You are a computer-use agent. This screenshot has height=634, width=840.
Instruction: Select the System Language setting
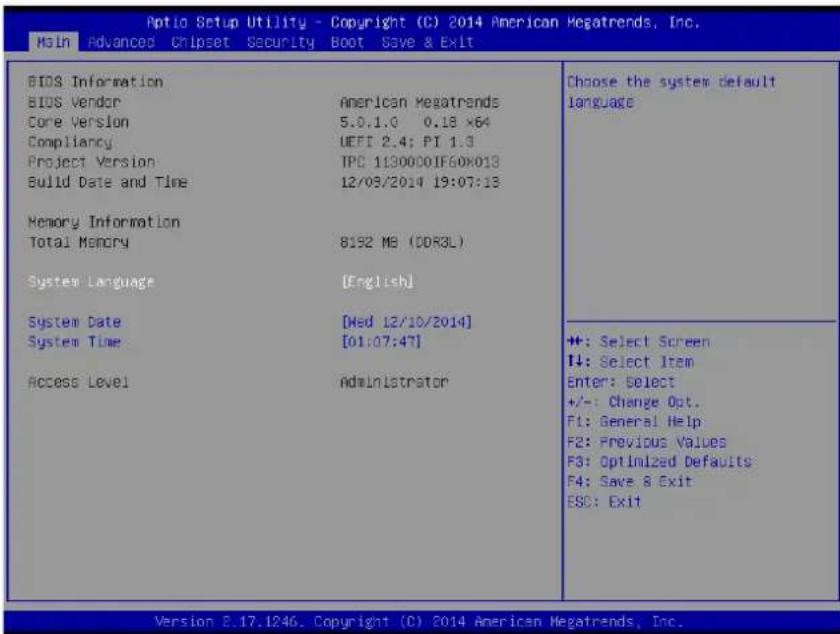point(92,282)
